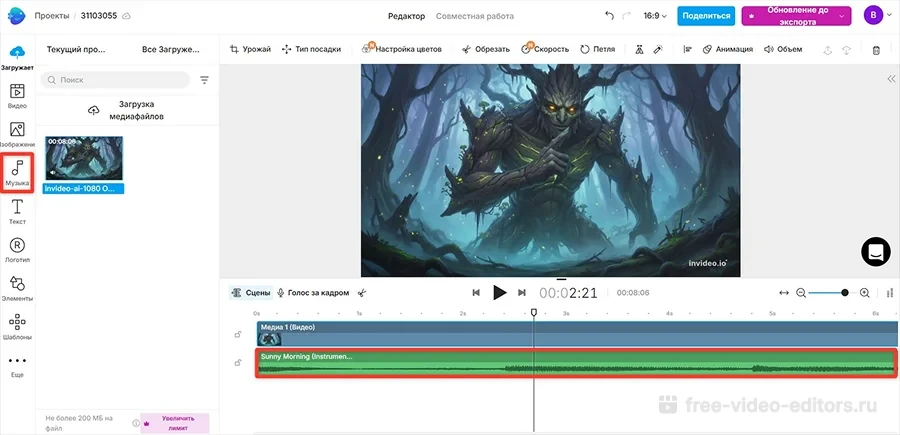Click the Поделиться button
Image resolution: width=900 pixels, height=435 pixels.
point(705,16)
